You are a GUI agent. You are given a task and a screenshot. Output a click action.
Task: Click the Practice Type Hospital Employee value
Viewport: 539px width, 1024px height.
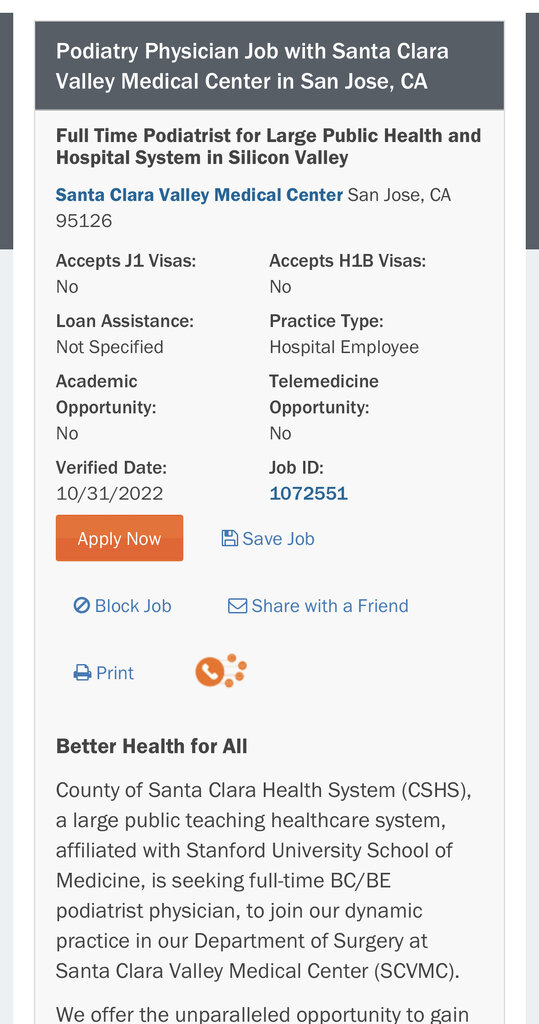coord(344,347)
